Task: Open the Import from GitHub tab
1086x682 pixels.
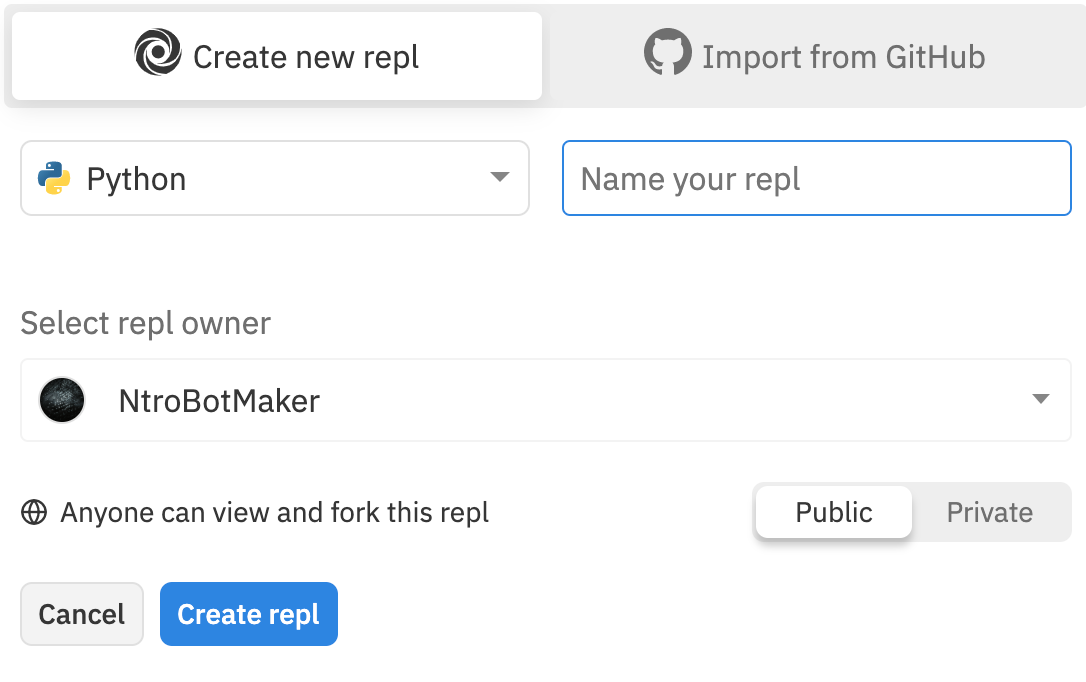Action: pyautogui.click(x=814, y=56)
